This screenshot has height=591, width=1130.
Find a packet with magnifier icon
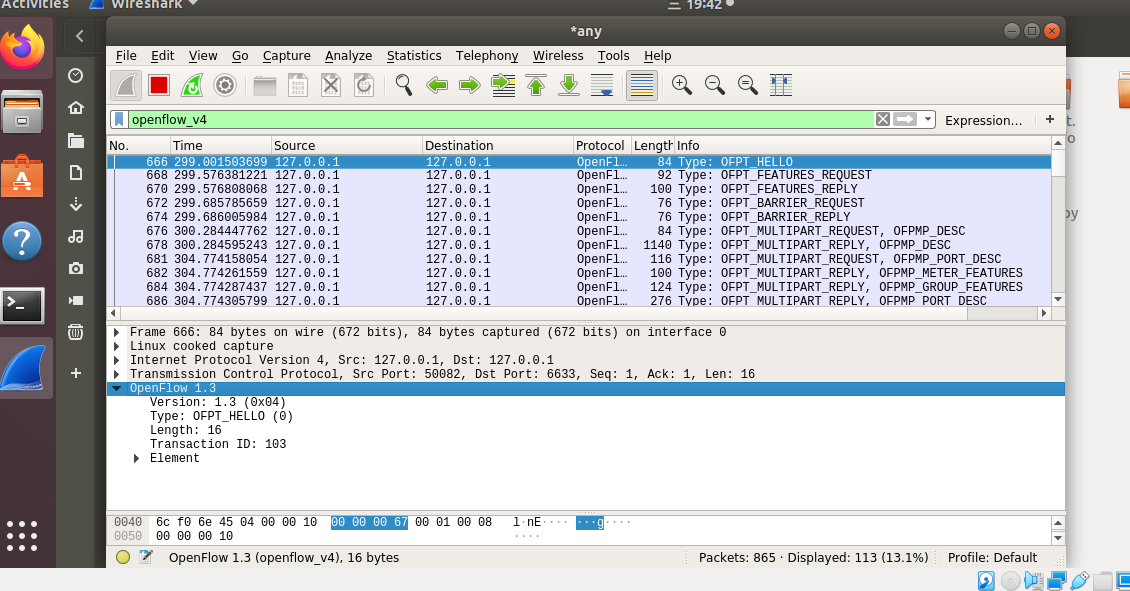pos(404,86)
